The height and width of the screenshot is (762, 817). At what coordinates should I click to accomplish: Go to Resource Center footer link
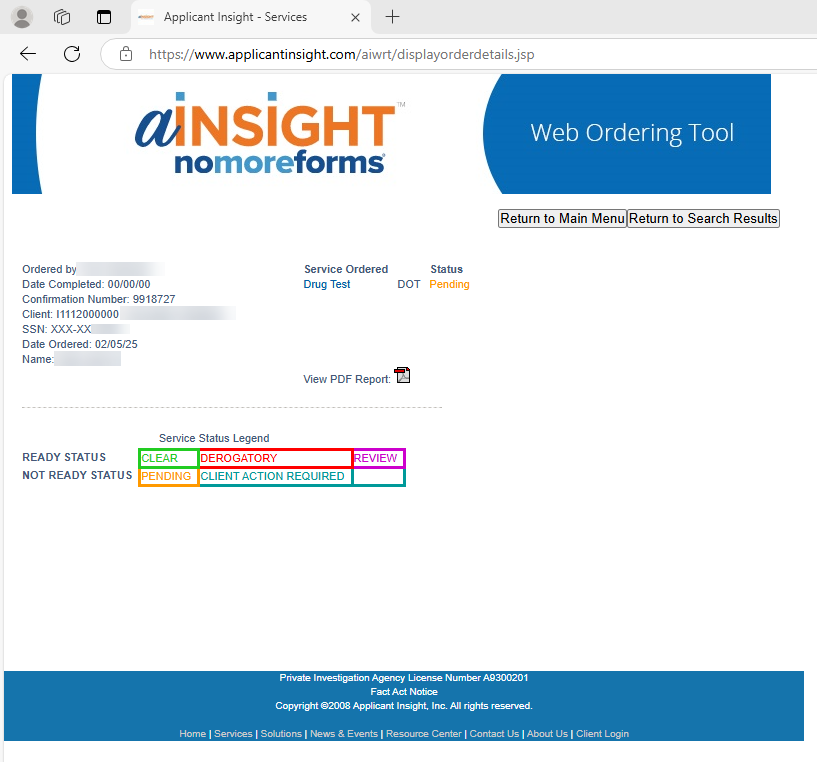pos(424,734)
